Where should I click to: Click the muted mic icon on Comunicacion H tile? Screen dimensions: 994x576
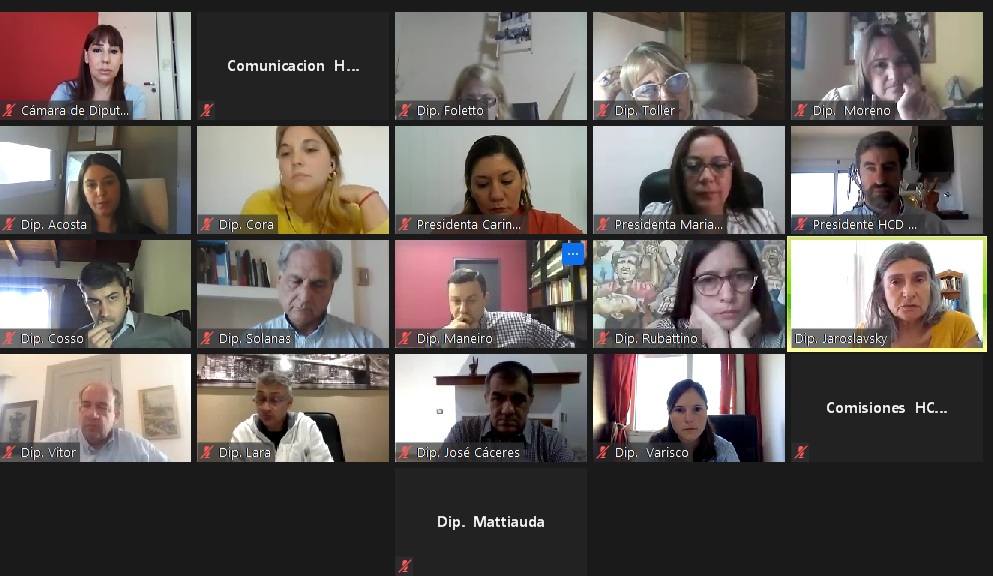(x=207, y=110)
